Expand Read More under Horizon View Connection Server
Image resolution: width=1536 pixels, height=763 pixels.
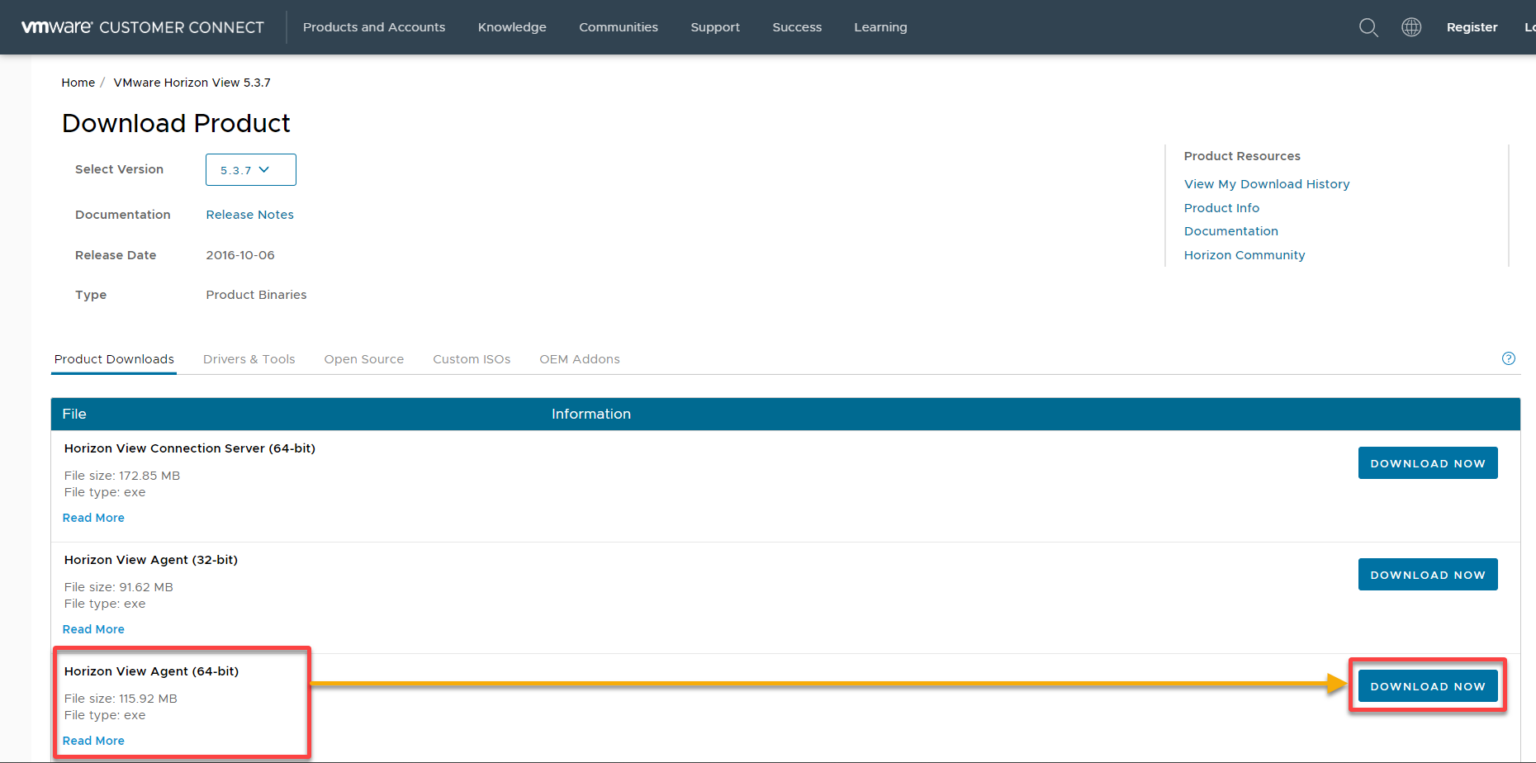[93, 517]
